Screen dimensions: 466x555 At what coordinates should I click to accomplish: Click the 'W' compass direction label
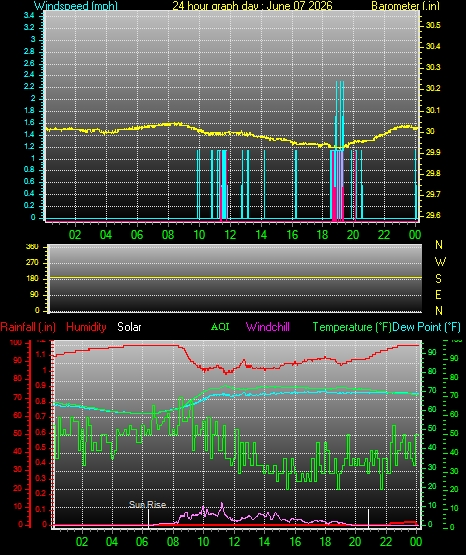tap(440, 262)
